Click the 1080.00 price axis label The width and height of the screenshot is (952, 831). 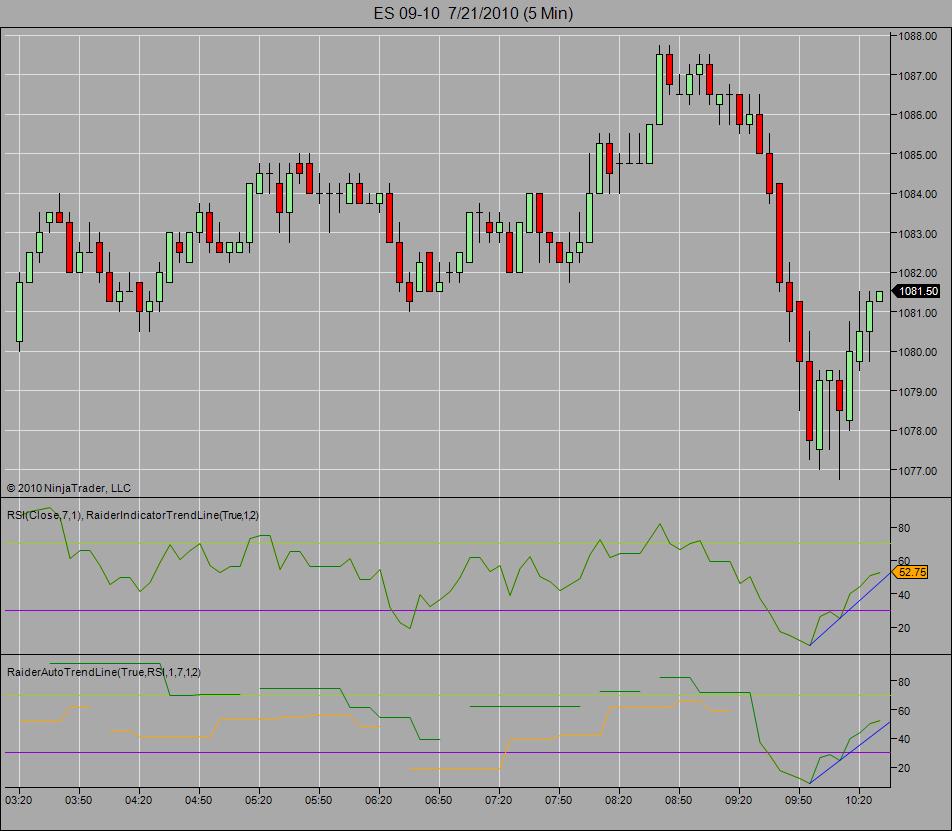[x=917, y=352]
